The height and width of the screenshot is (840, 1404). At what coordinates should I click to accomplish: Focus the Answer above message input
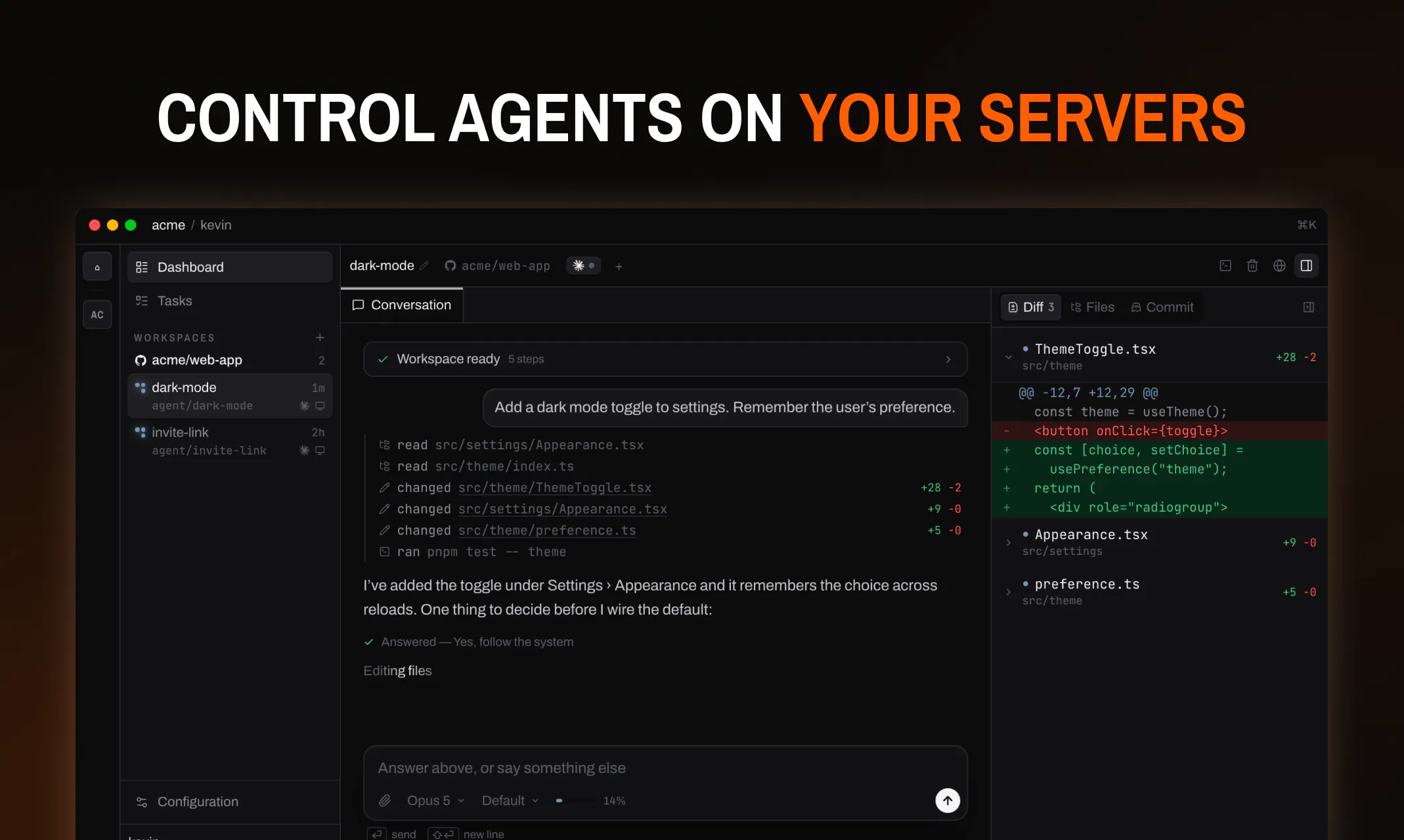665,768
